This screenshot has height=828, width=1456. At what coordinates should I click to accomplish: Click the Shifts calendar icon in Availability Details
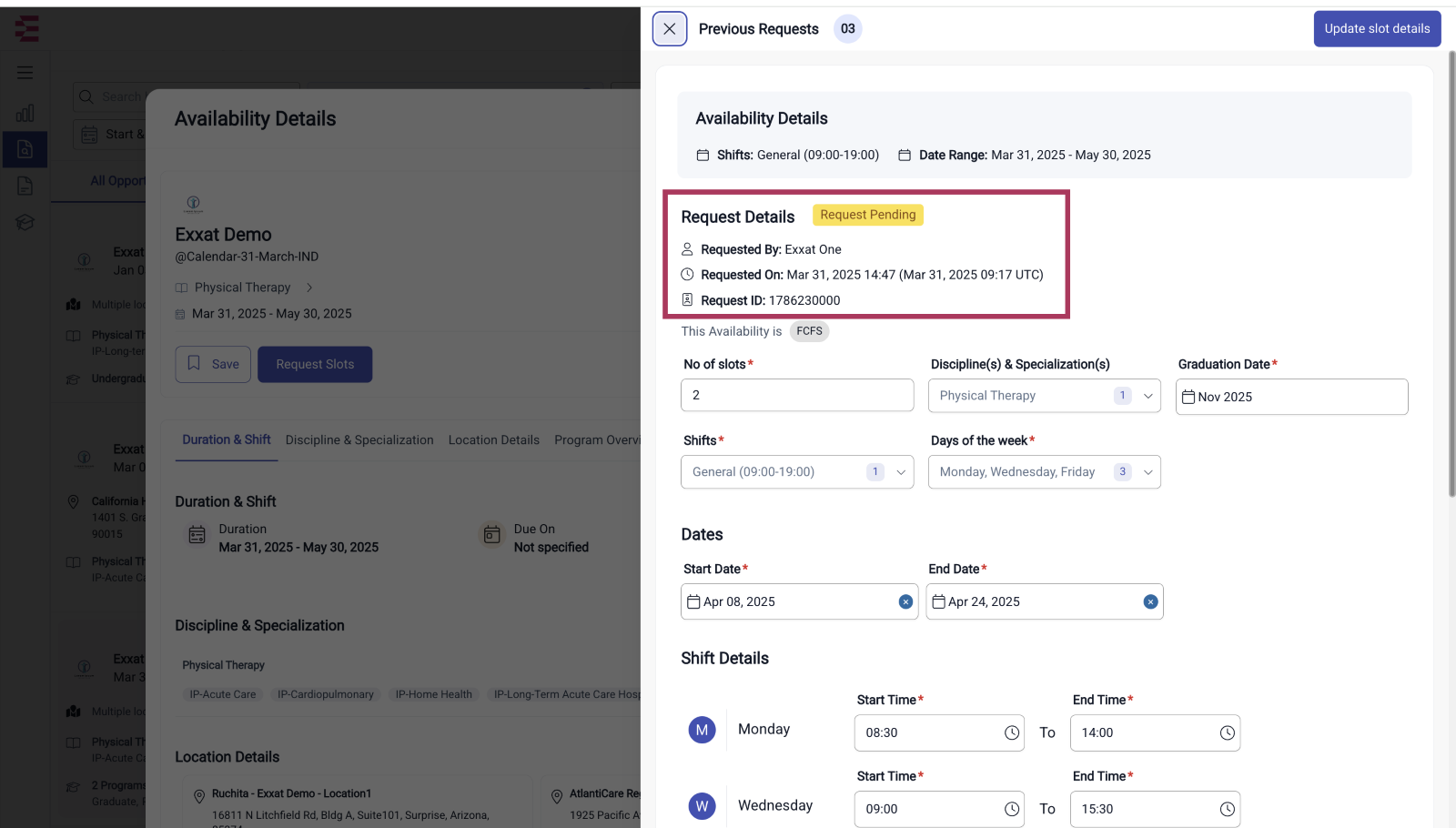click(x=703, y=156)
